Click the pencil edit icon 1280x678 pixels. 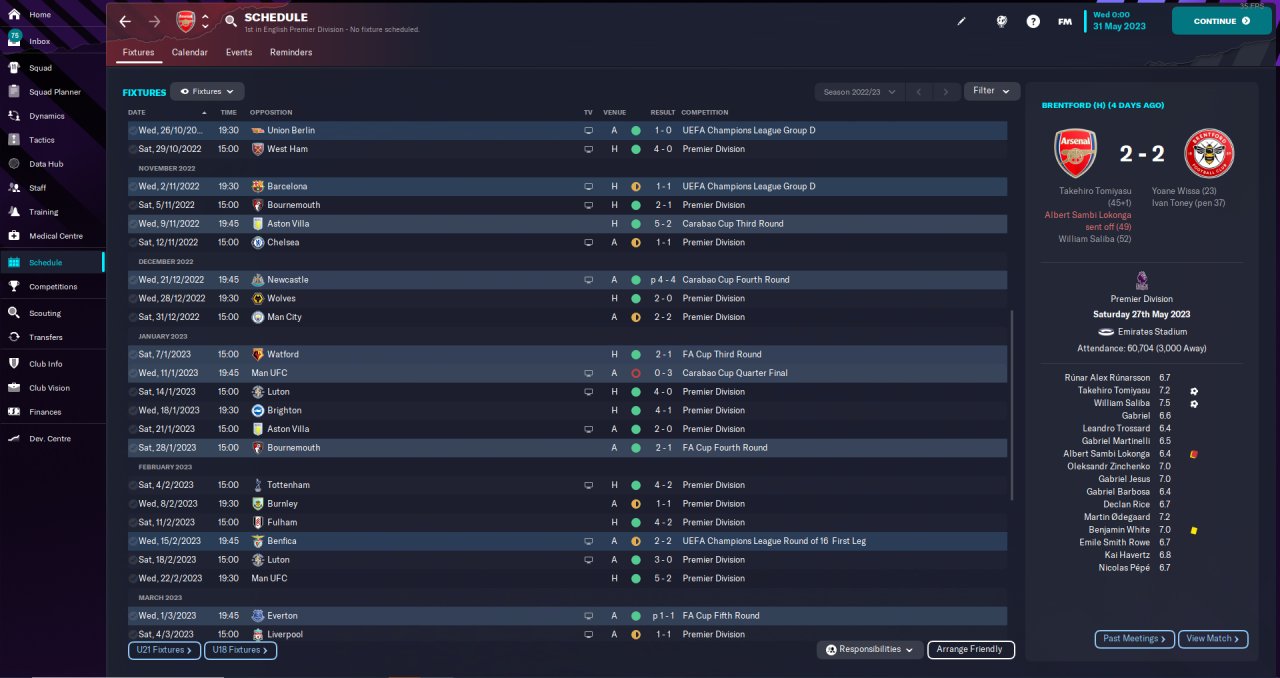[x=962, y=21]
